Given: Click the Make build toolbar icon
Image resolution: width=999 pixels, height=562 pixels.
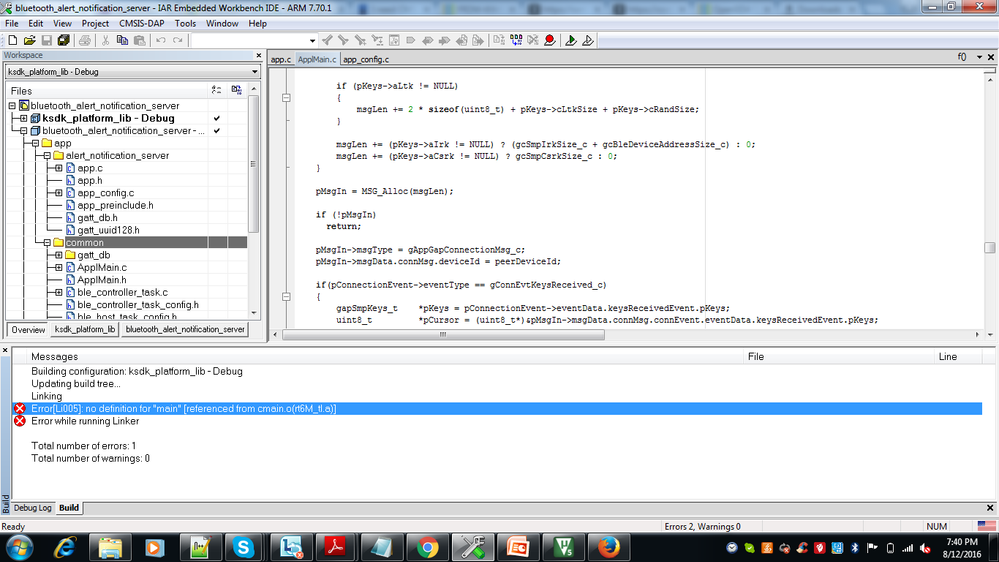Looking at the screenshot, I should pos(516,40).
